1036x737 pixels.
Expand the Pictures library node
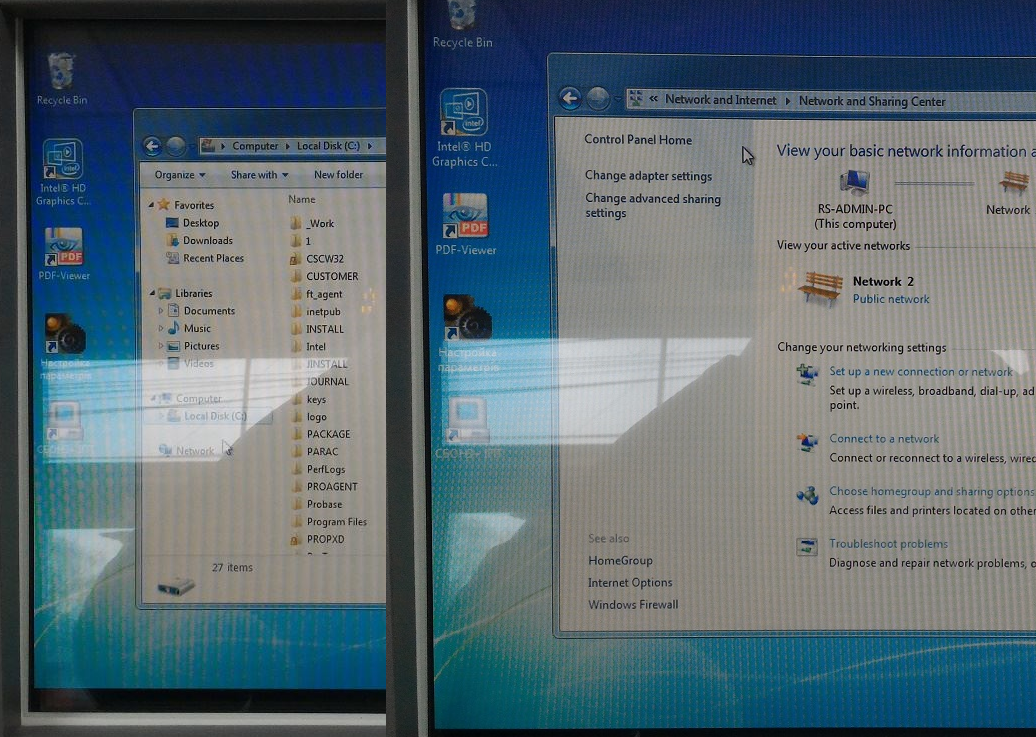[x=160, y=346]
